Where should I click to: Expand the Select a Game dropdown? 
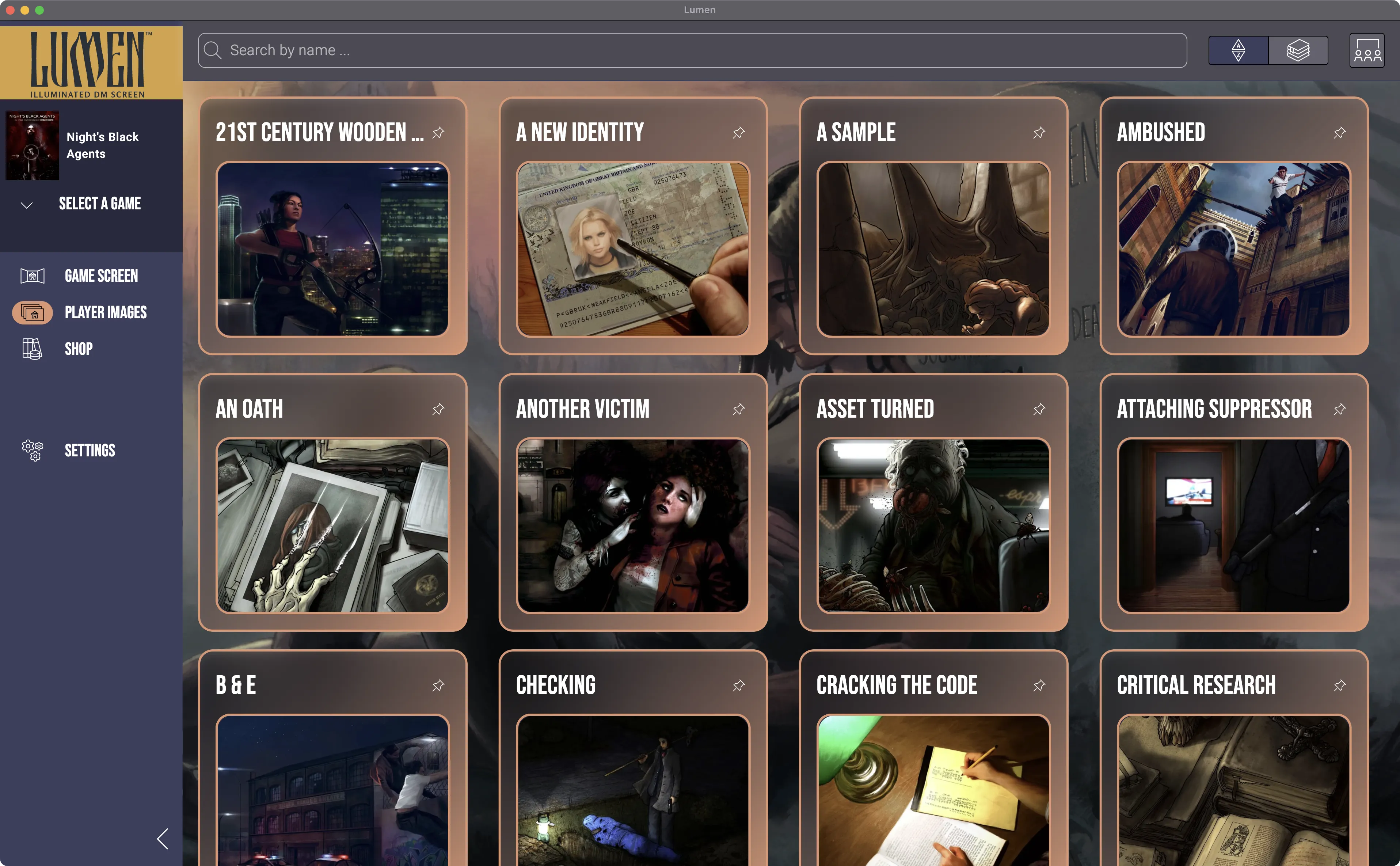[100, 204]
